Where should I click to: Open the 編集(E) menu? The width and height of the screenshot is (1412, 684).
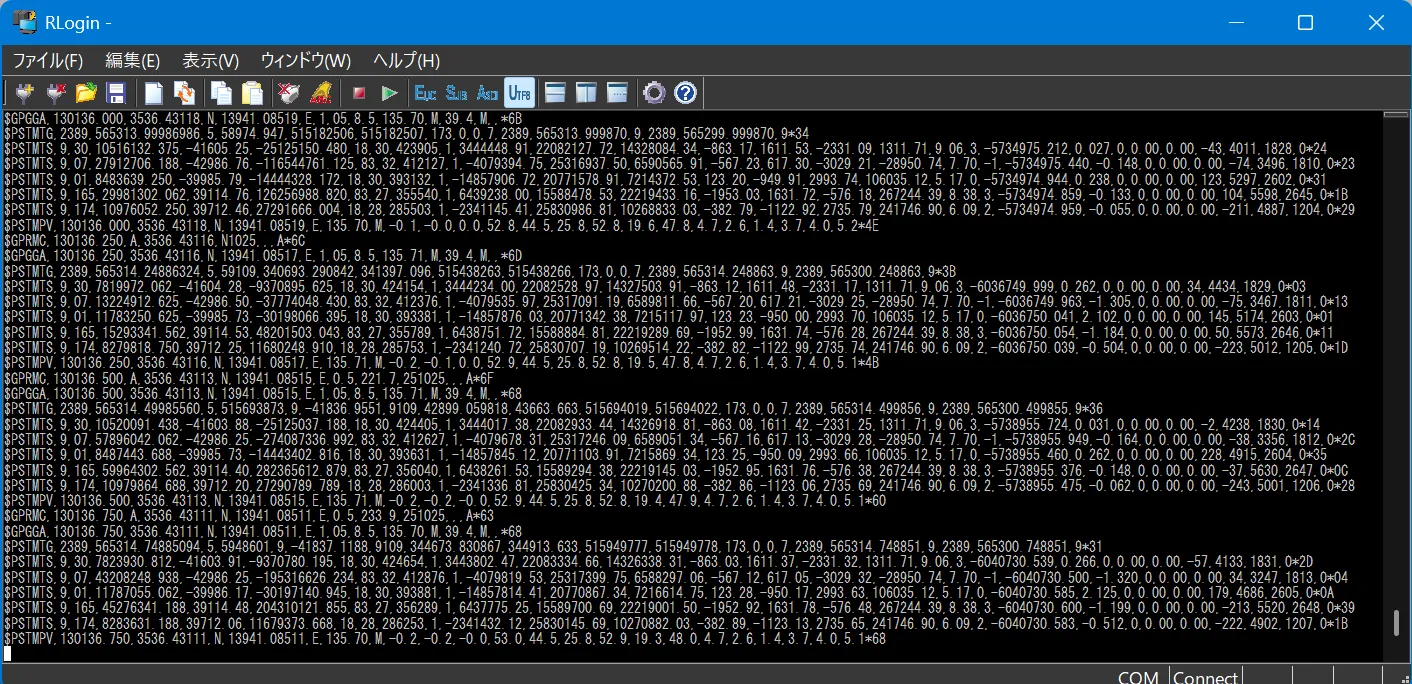pyautogui.click(x=133, y=60)
